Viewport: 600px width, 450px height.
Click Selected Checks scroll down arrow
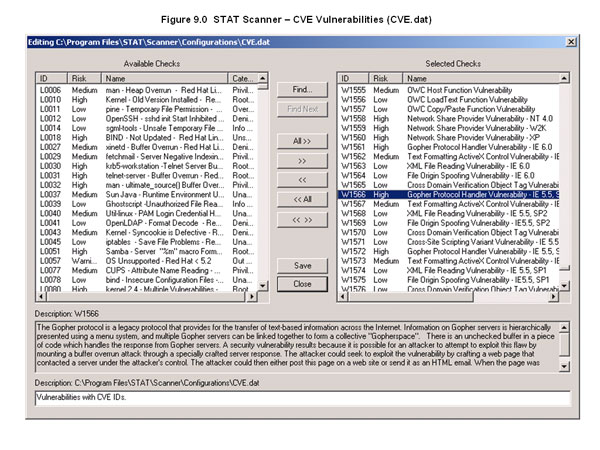tap(564, 285)
